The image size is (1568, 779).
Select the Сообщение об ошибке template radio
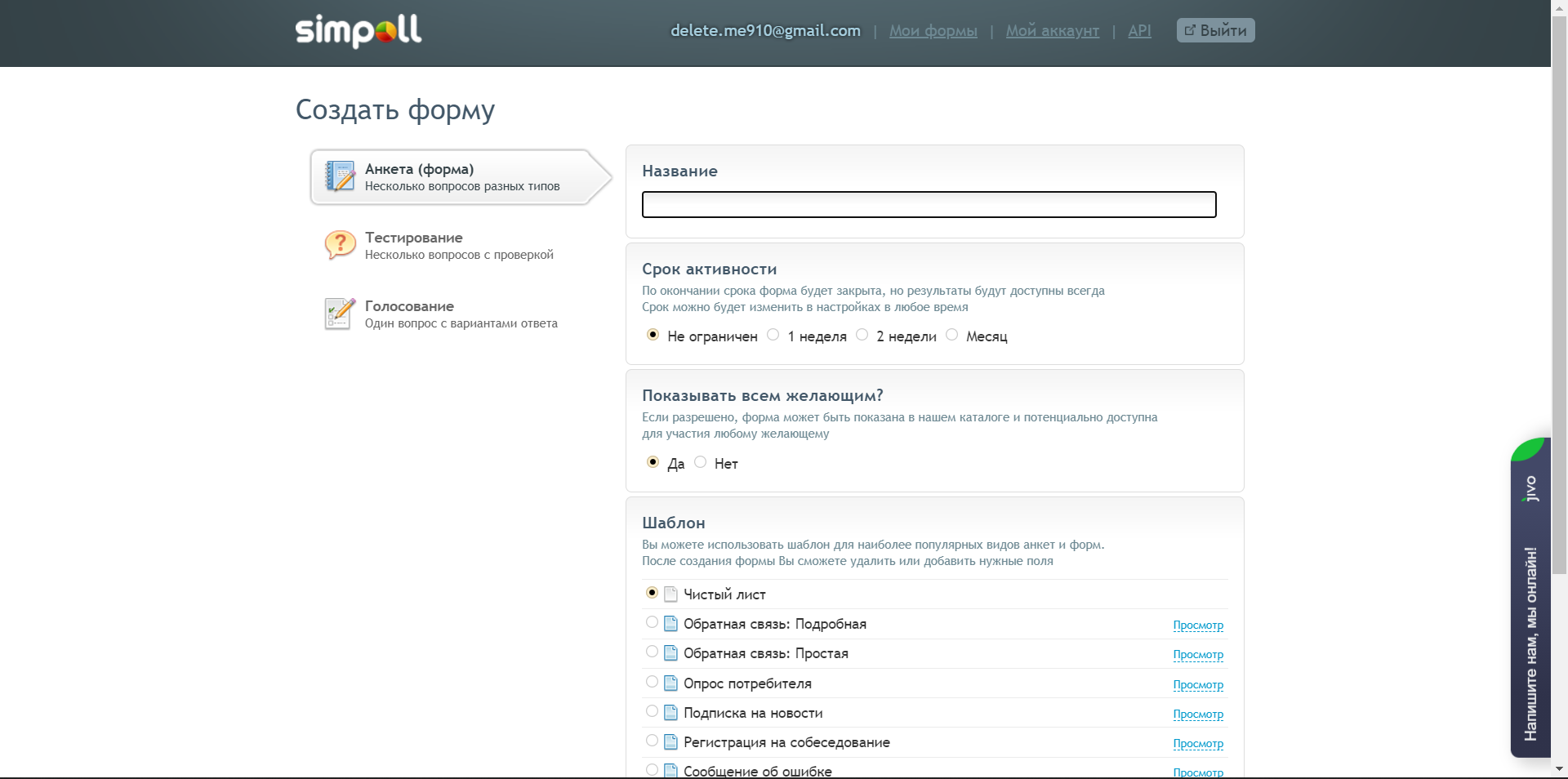pyautogui.click(x=652, y=770)
